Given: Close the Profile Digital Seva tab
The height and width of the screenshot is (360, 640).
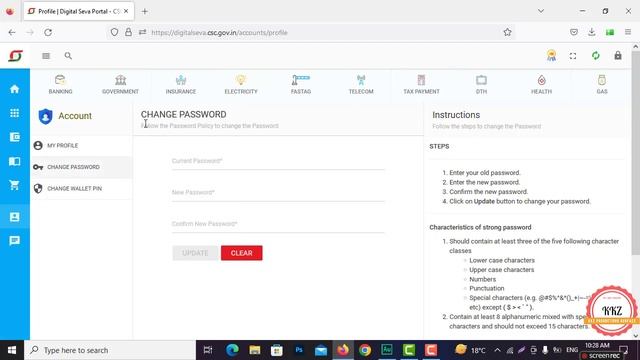Looking at the screenshot, I should [x=126, y=11].
